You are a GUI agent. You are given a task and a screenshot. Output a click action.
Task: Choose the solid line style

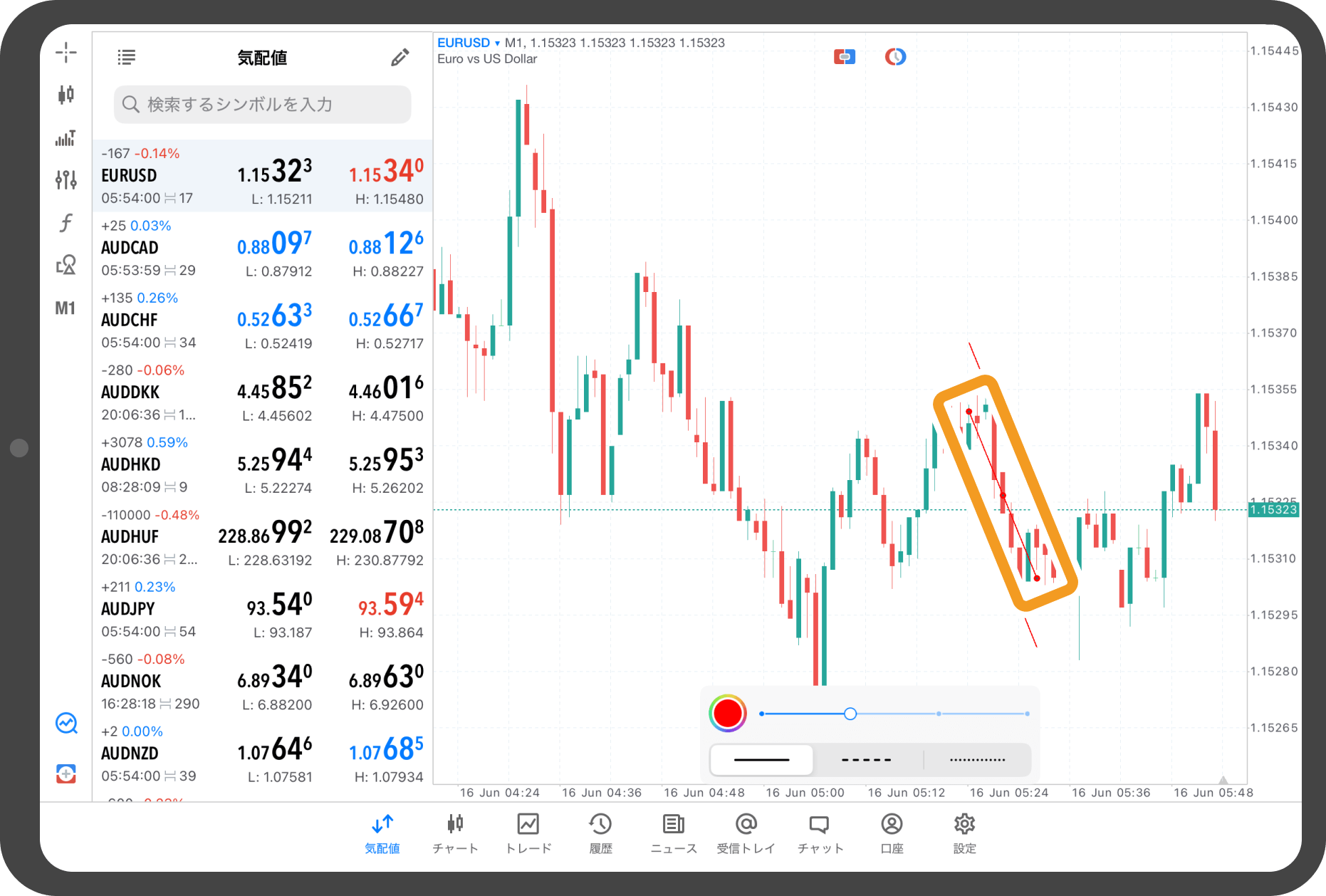click(762, 760)
